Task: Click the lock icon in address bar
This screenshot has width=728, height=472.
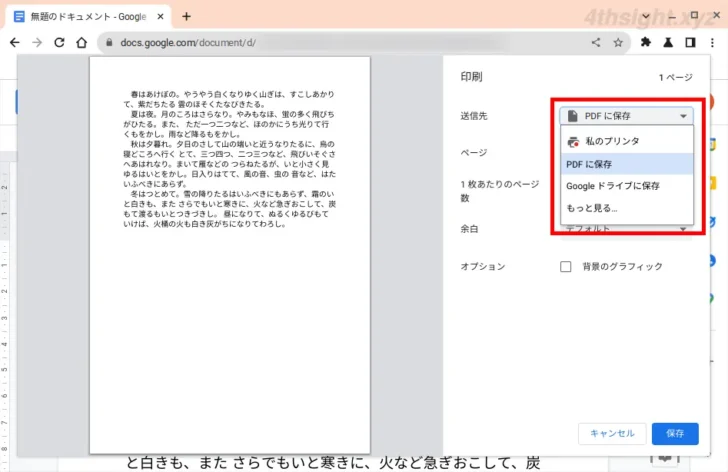Action: 109,42
